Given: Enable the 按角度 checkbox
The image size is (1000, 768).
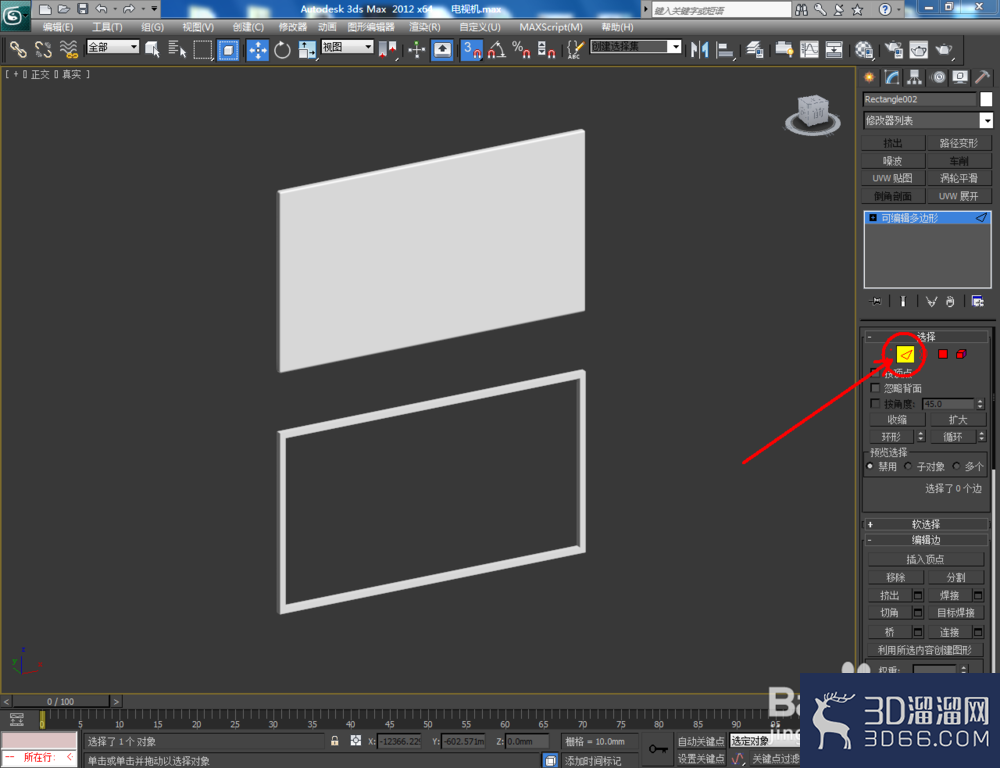Looking at the screenshot, I should (875, 404).
